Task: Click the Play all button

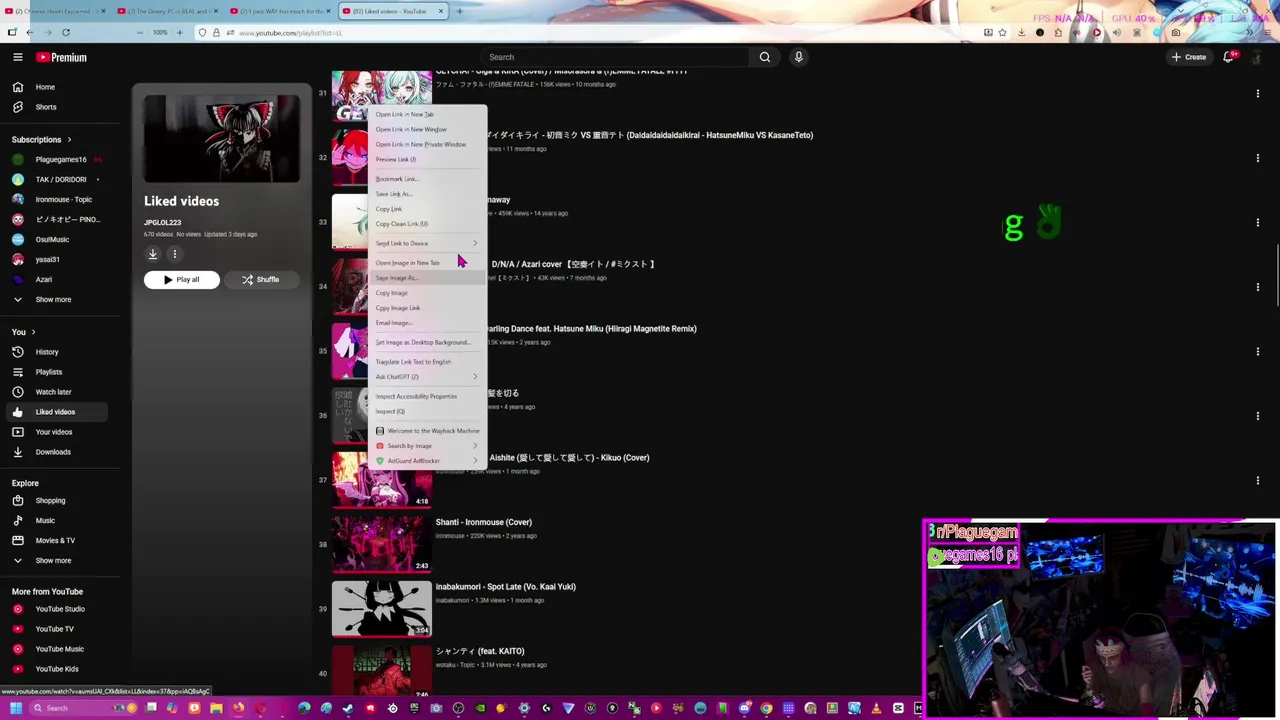Action: [x=181, y=280]
